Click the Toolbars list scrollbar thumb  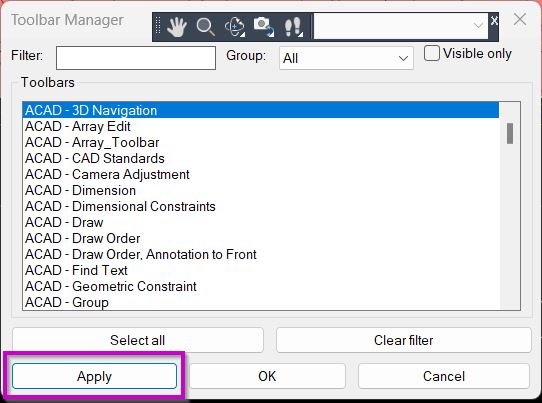(510, 133)
